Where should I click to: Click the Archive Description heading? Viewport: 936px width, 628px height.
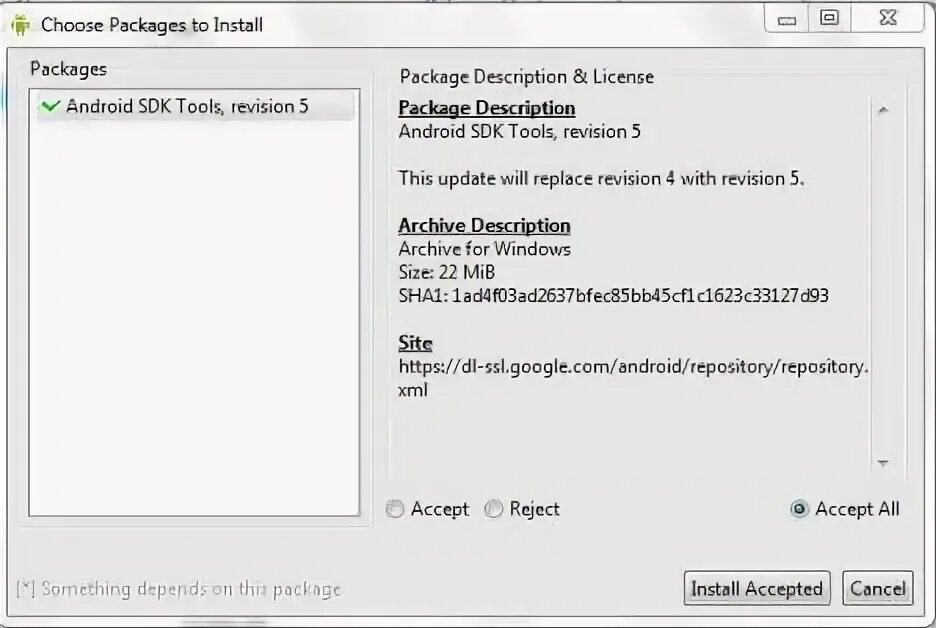(x=484, y=226)
